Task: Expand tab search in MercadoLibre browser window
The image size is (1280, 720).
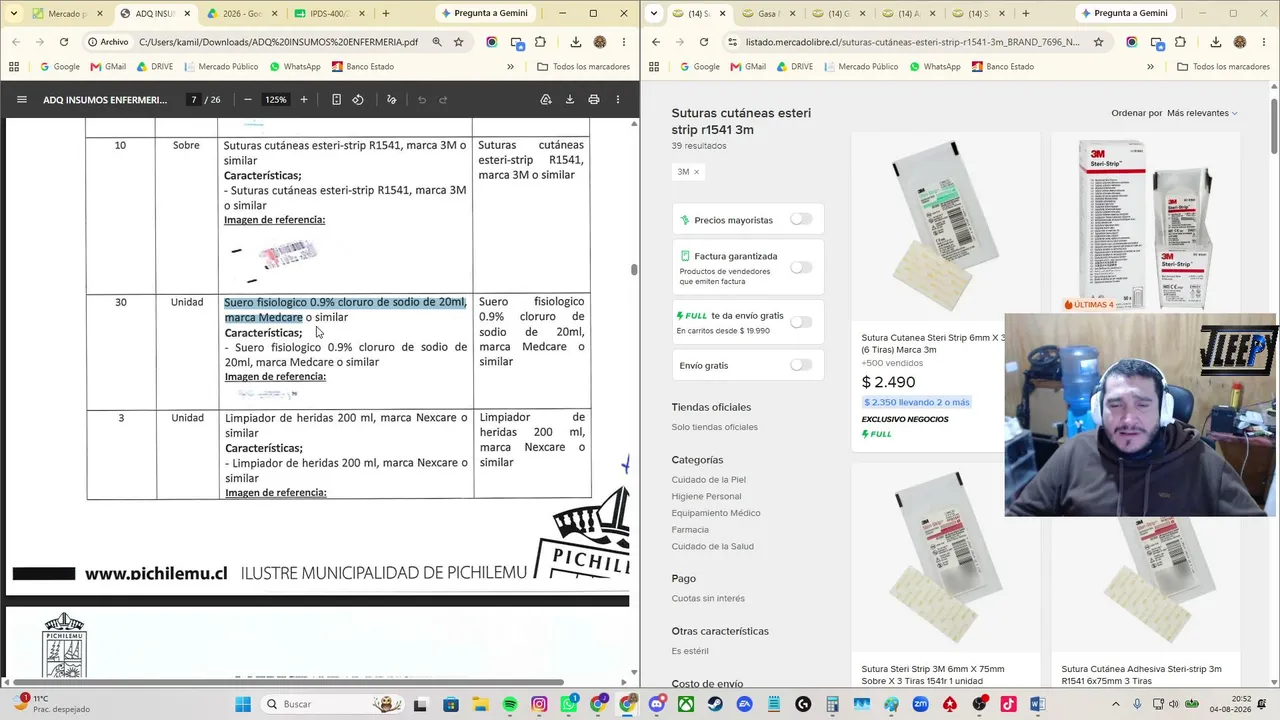Action: pyautogui.click(x=654, y=14)
